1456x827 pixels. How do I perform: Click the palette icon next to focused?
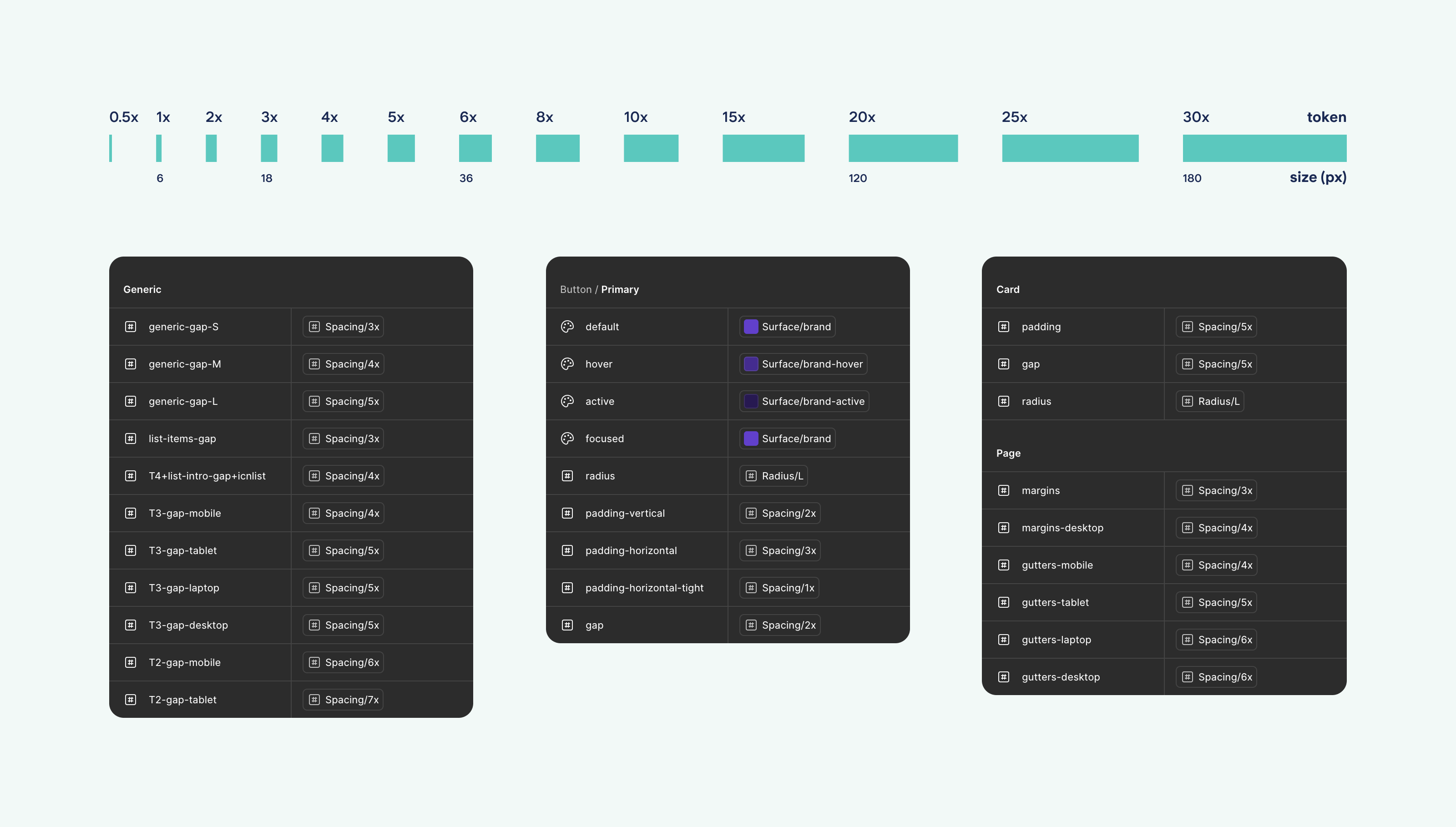567,439
